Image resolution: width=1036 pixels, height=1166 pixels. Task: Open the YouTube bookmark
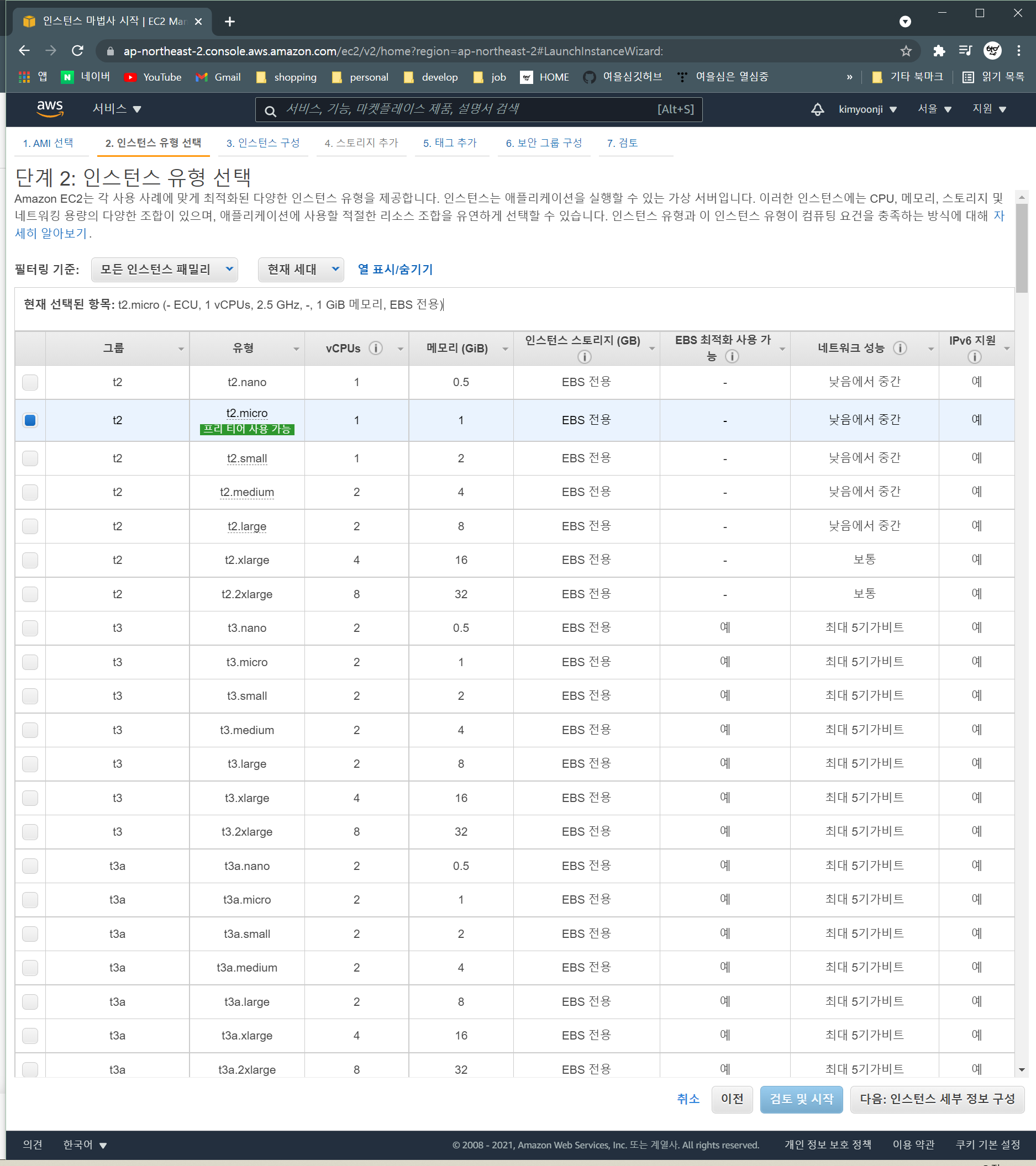click(152, 77)
